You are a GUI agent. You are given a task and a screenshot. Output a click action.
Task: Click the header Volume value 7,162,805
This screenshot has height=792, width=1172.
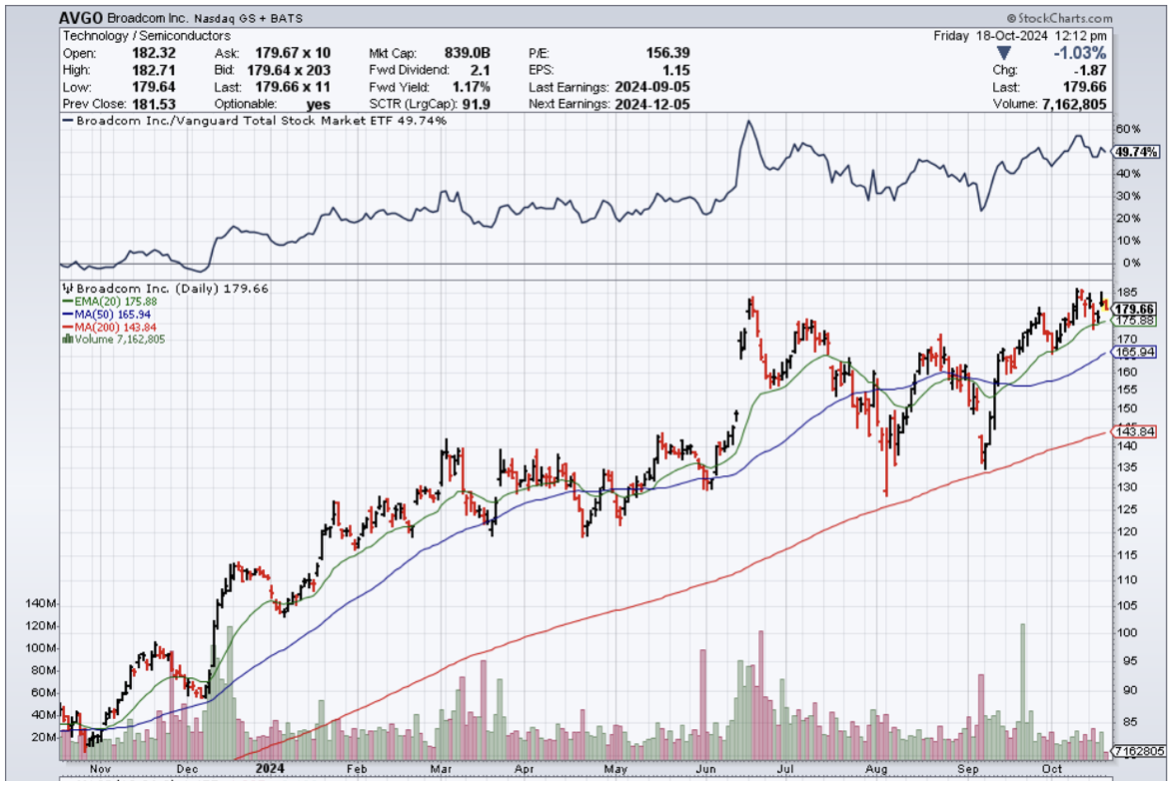tap(1074, 104)
